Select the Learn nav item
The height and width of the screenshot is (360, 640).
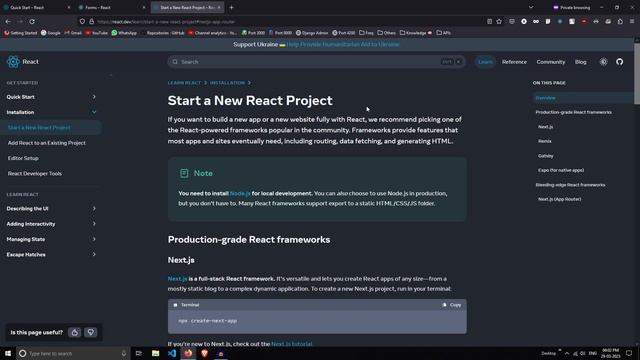[x=485, y=62]
